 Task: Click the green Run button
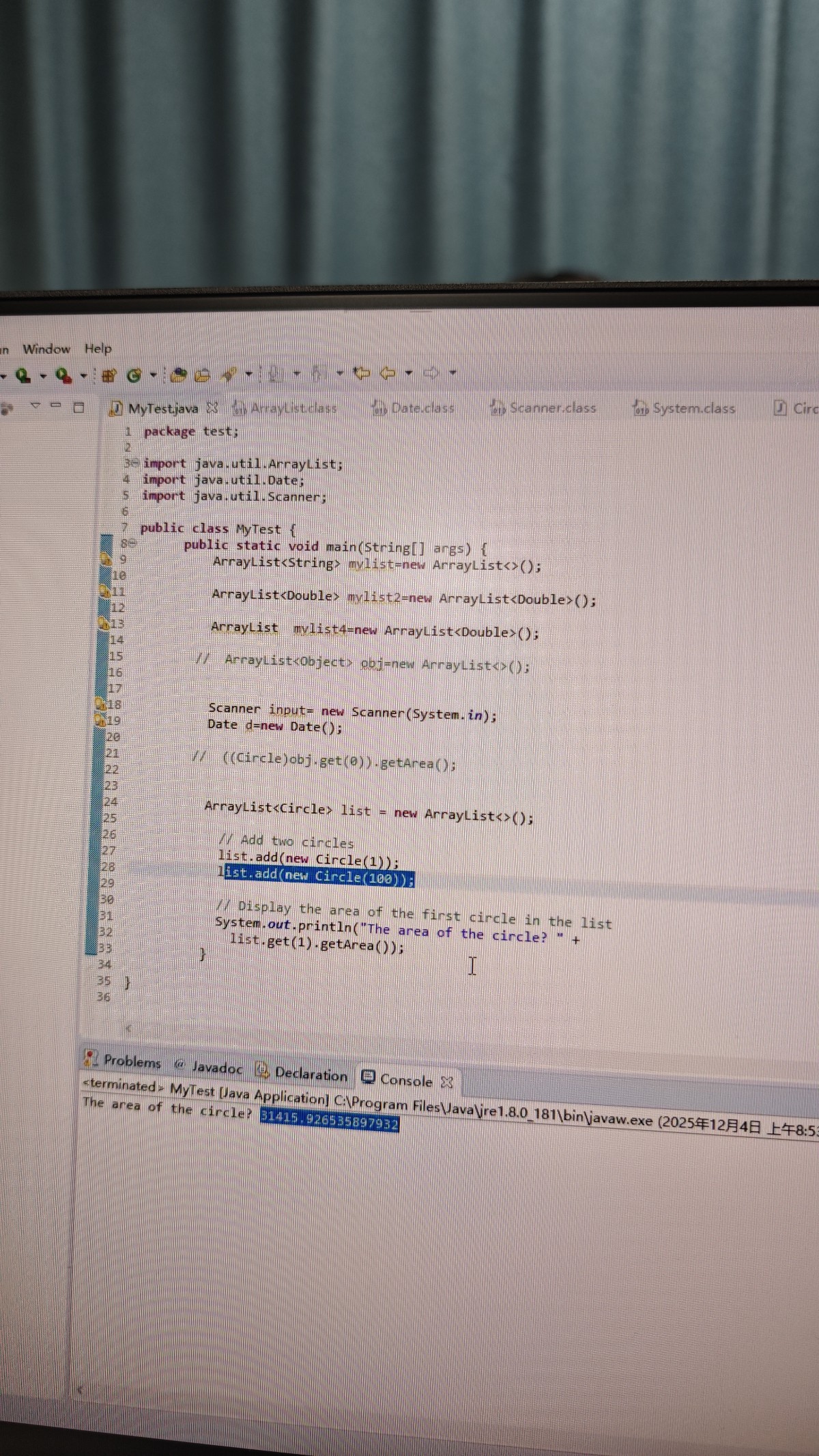point(22,374)
